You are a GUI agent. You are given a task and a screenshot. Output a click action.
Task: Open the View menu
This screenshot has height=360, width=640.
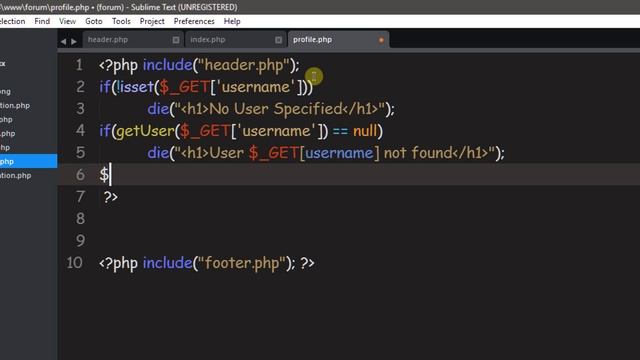(x=67, y=21)
